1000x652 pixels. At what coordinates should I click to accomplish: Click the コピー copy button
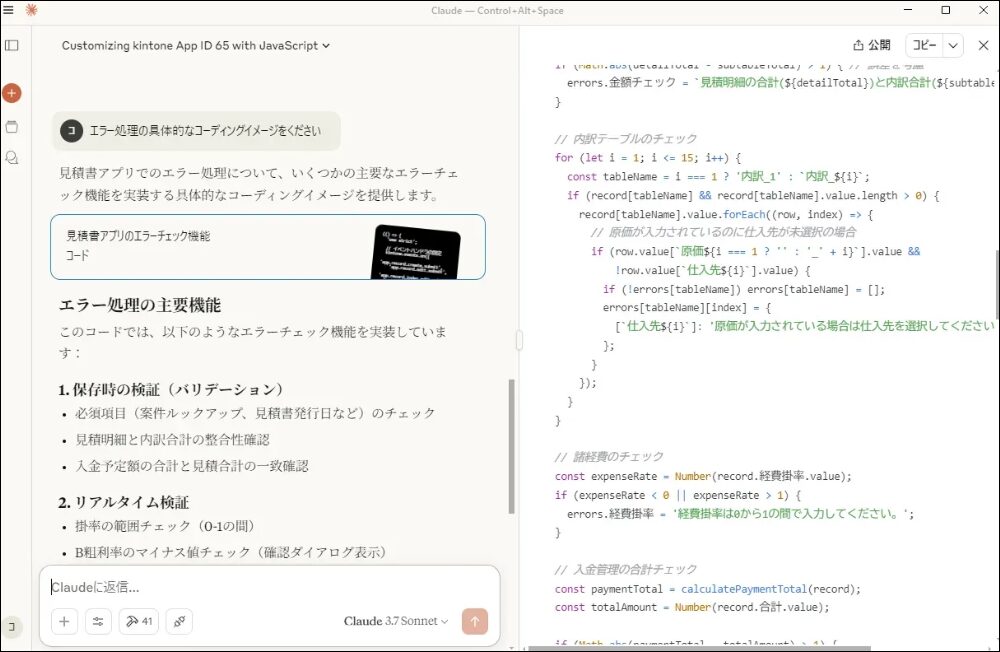tap(924, 45)
